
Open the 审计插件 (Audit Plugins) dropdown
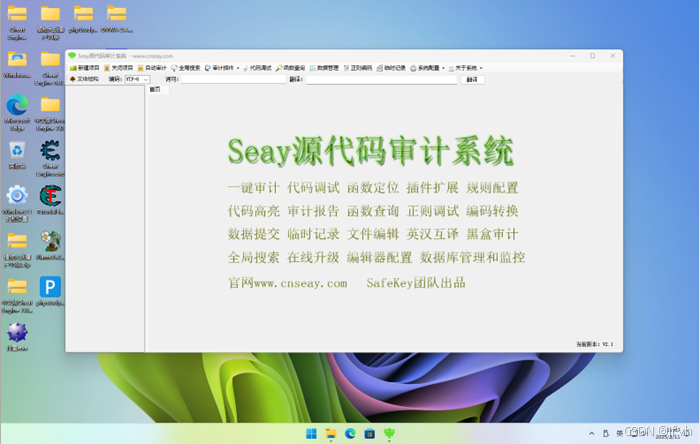point(222,68)
